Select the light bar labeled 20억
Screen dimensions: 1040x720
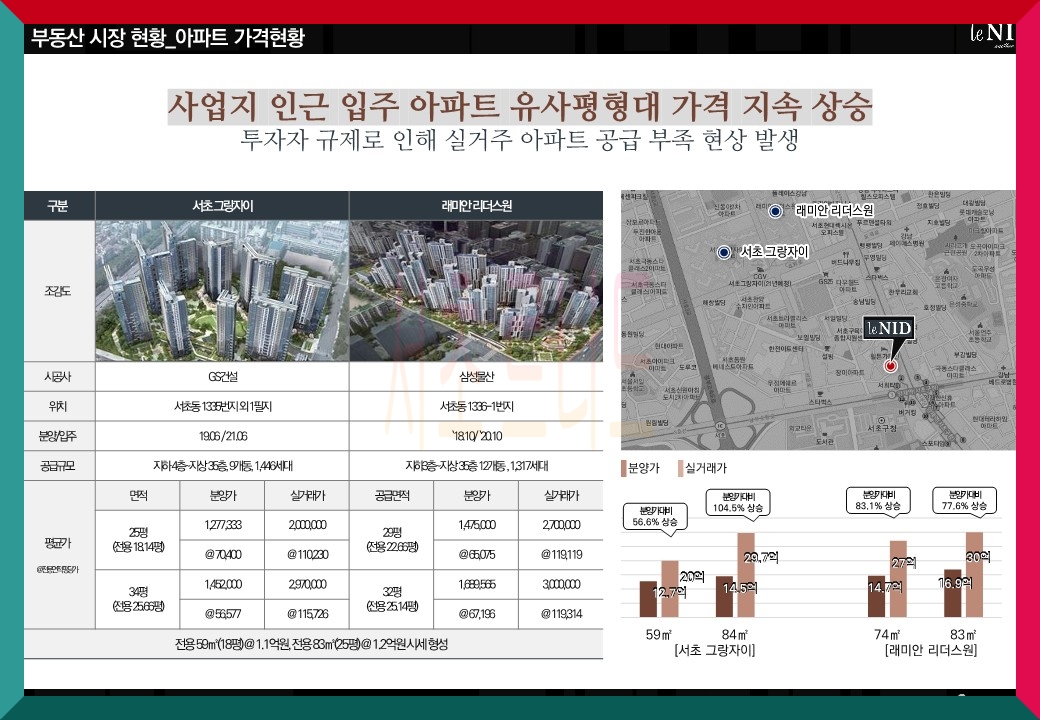tap(670, 589)
